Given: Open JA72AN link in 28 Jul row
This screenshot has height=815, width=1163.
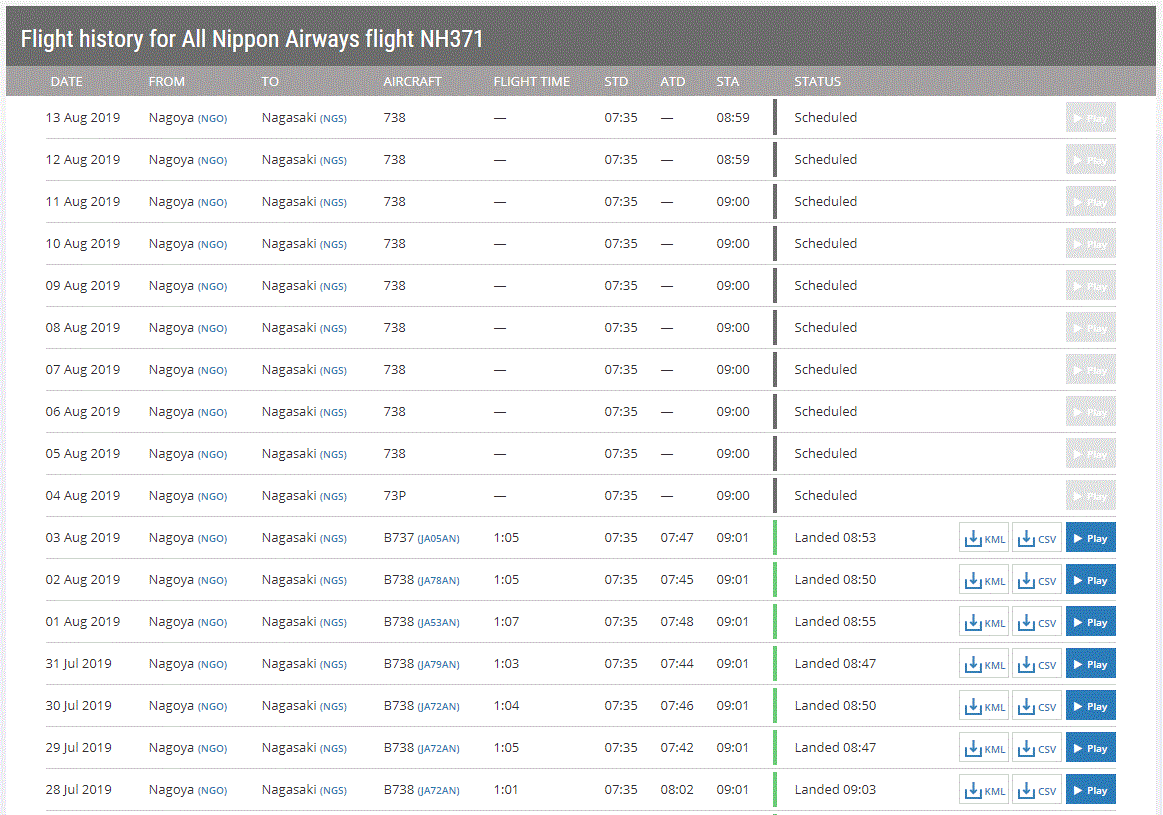Looking at the screenshot, I should pos(438,791).
